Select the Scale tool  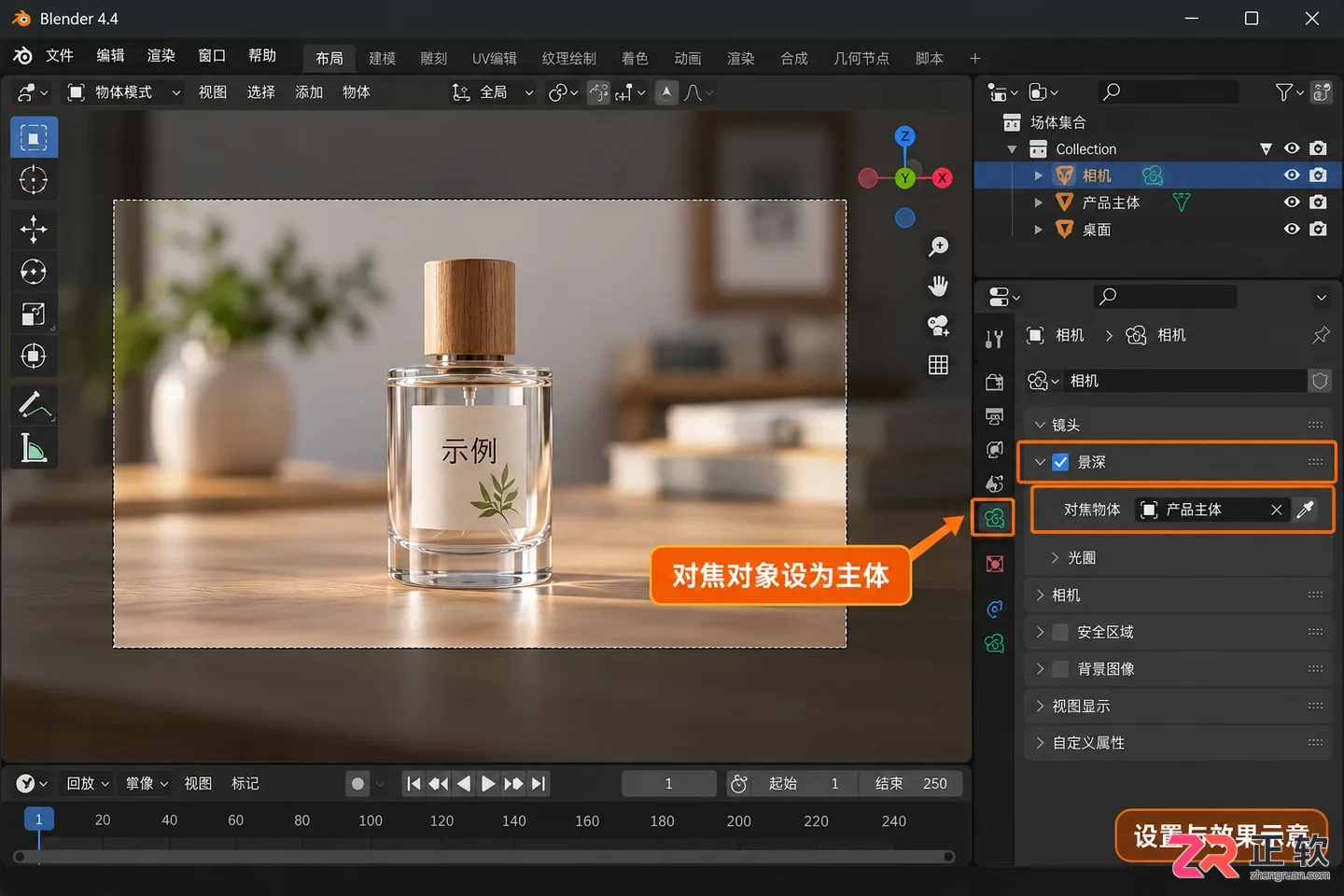[34, 314]
